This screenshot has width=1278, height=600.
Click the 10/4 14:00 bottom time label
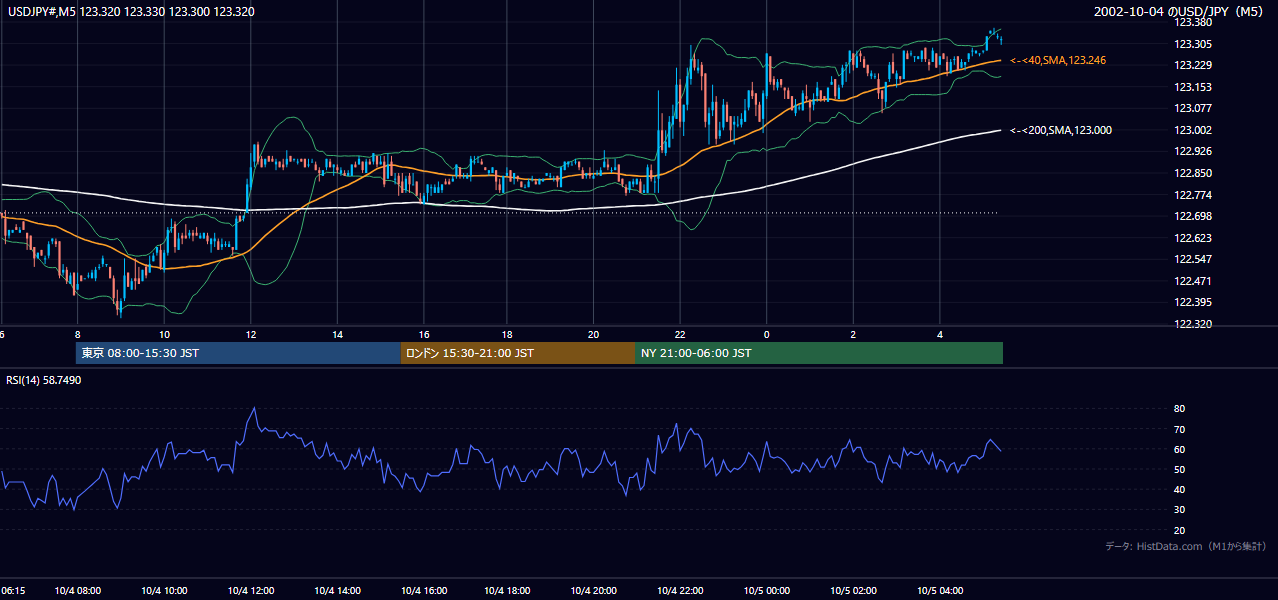pos(337,591)
